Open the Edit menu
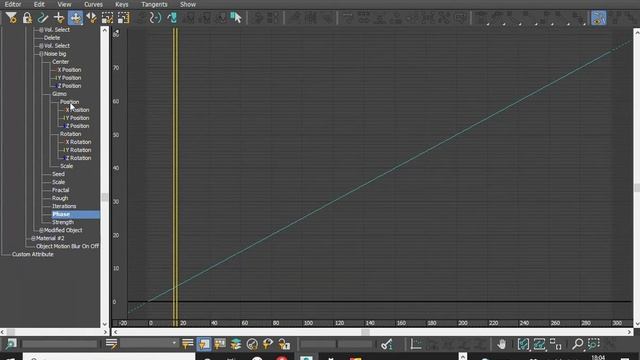Screen dimensions: 640x360 tap(39, 4)
